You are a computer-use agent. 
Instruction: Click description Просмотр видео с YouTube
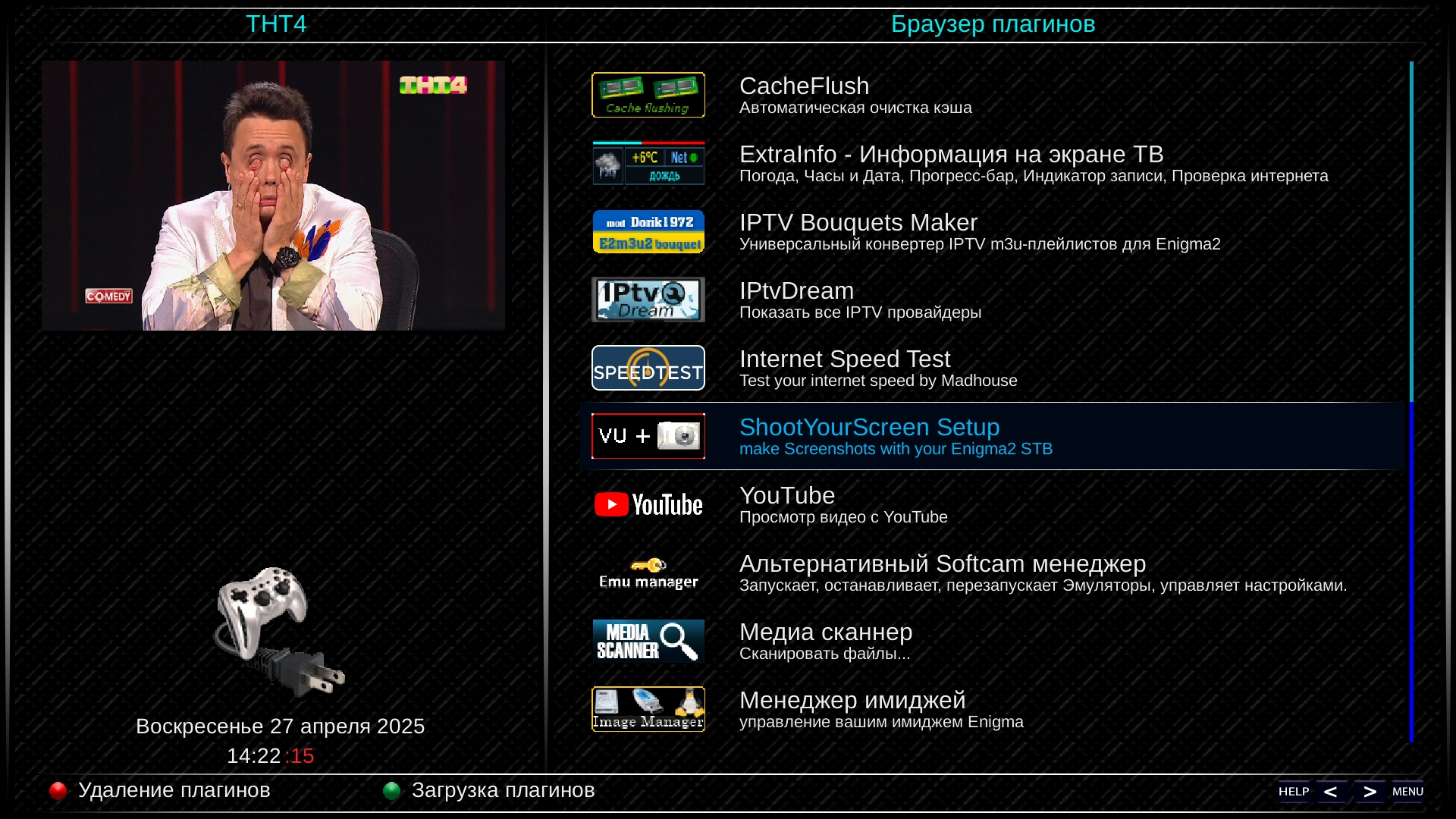[843, 517]
